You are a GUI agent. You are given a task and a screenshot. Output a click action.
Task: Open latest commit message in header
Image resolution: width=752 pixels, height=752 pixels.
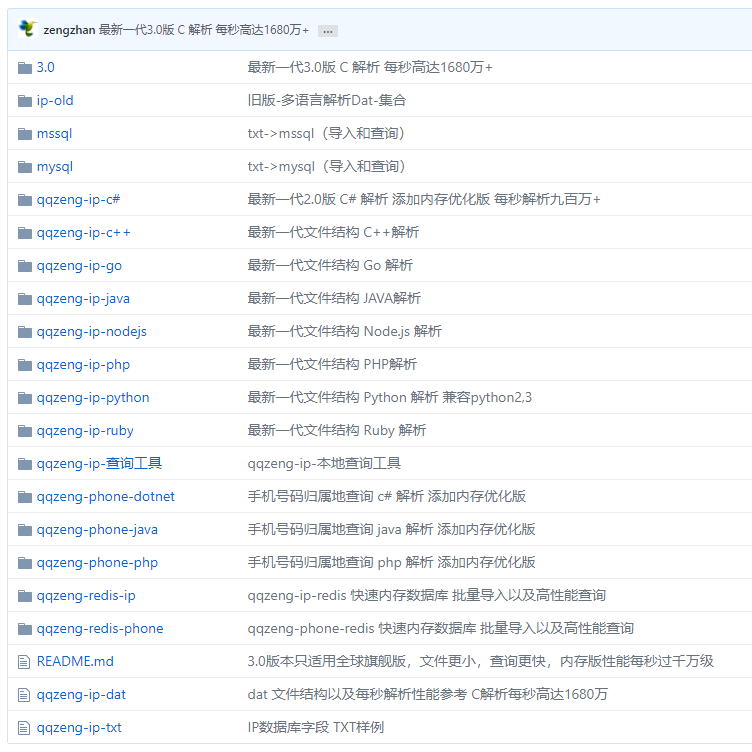204,30
